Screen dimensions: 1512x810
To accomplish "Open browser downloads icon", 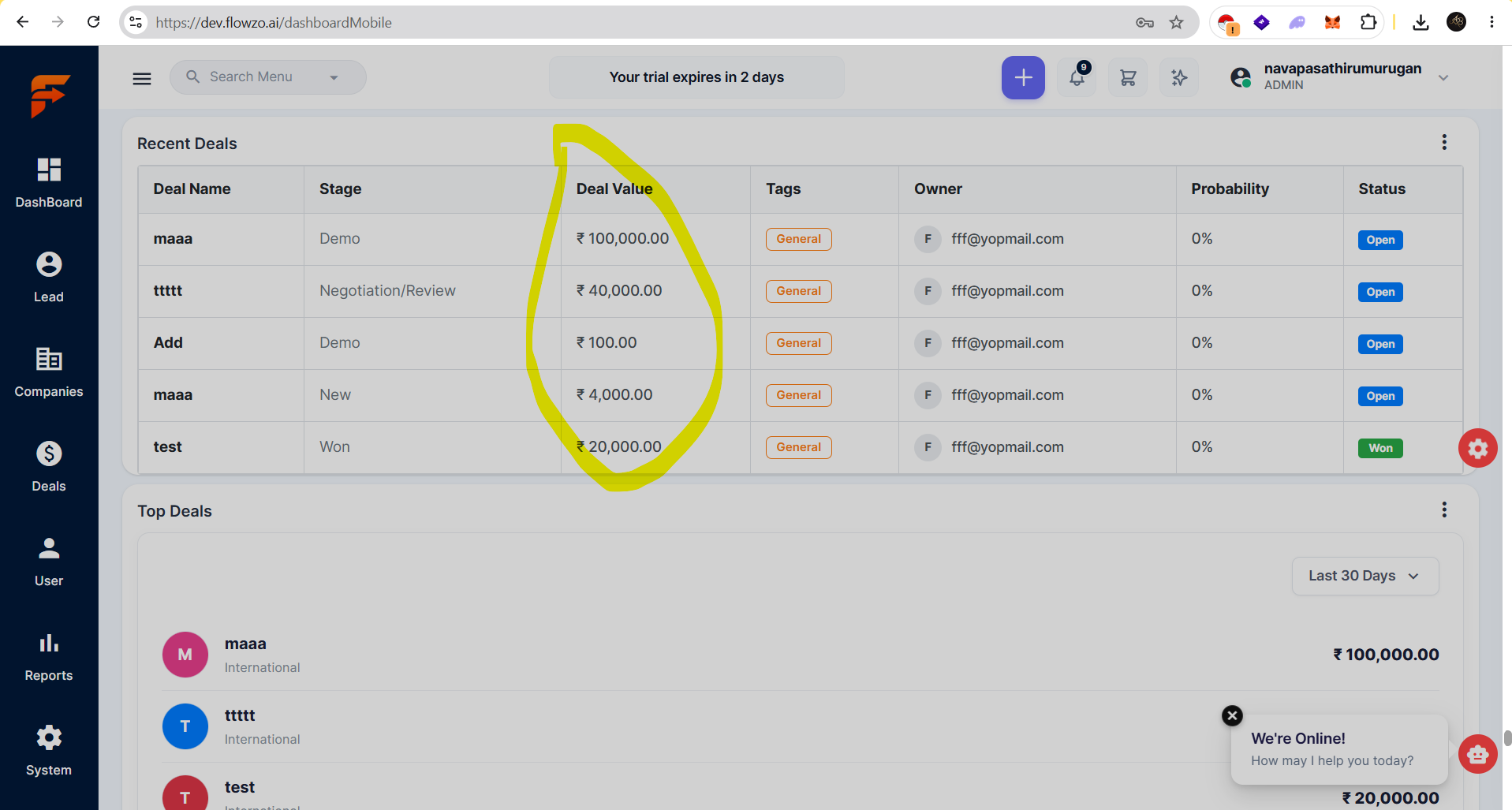I will point(1421,22).
